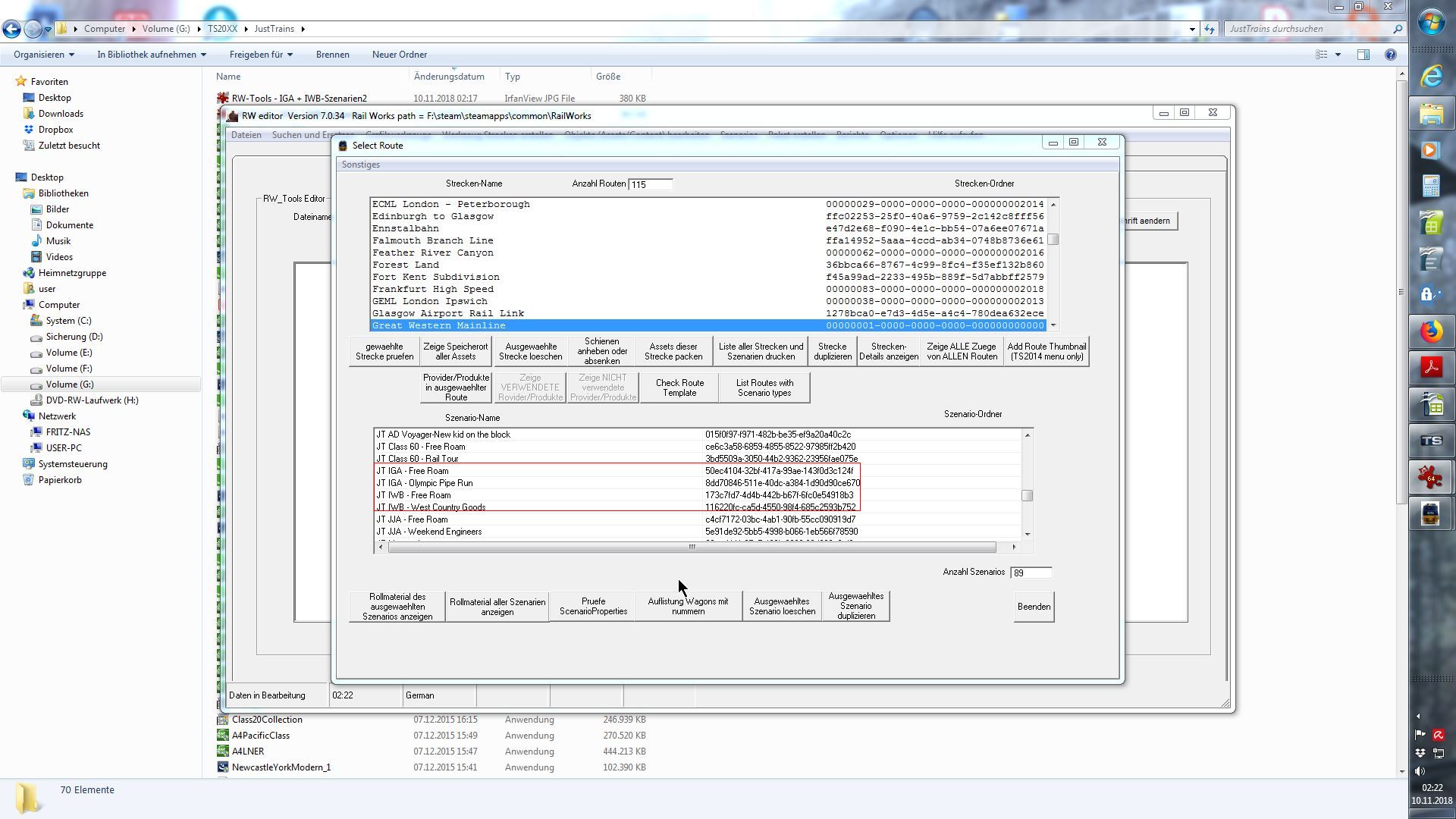
Task: Launch Firefox from the vertical taskbar
Action: pyautogui.click(x=1431, y=331)
